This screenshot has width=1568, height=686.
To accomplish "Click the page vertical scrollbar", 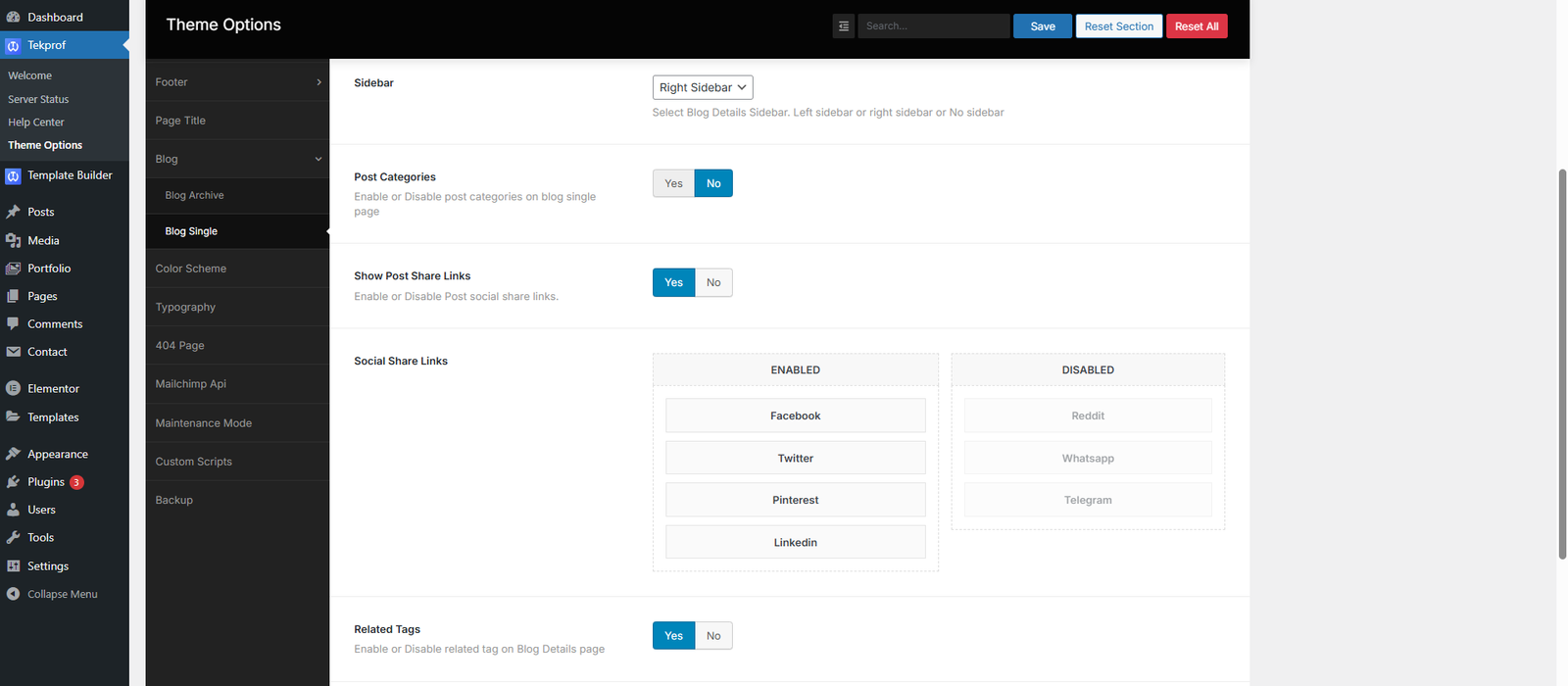I will point(1562,363).
